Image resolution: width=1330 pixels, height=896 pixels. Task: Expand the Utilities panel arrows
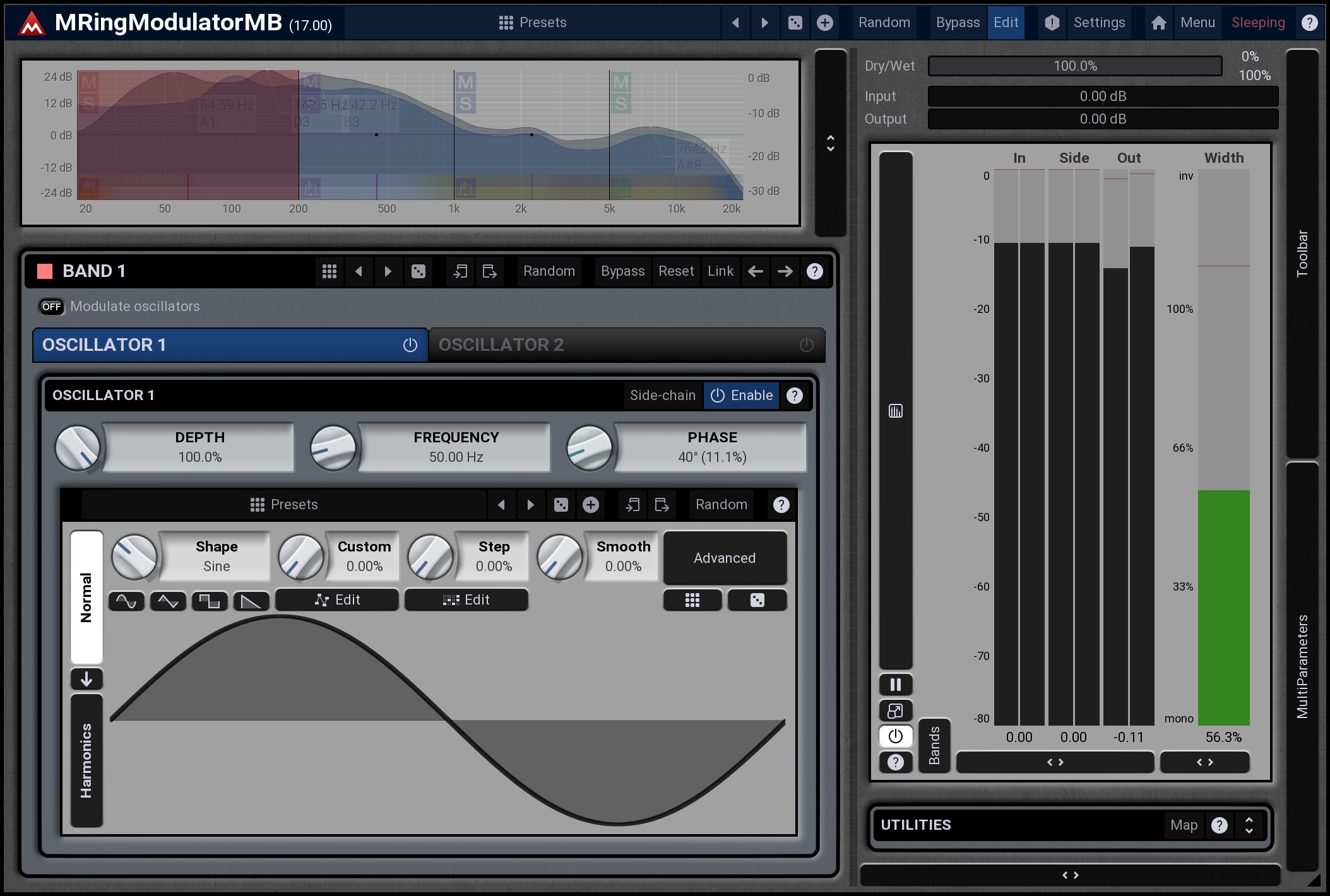click(1249, 825)
